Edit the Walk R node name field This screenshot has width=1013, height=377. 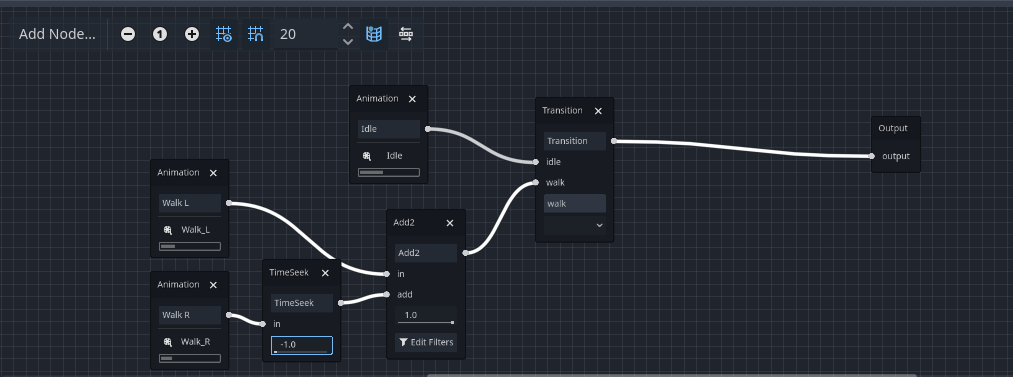tap(190, 315)
